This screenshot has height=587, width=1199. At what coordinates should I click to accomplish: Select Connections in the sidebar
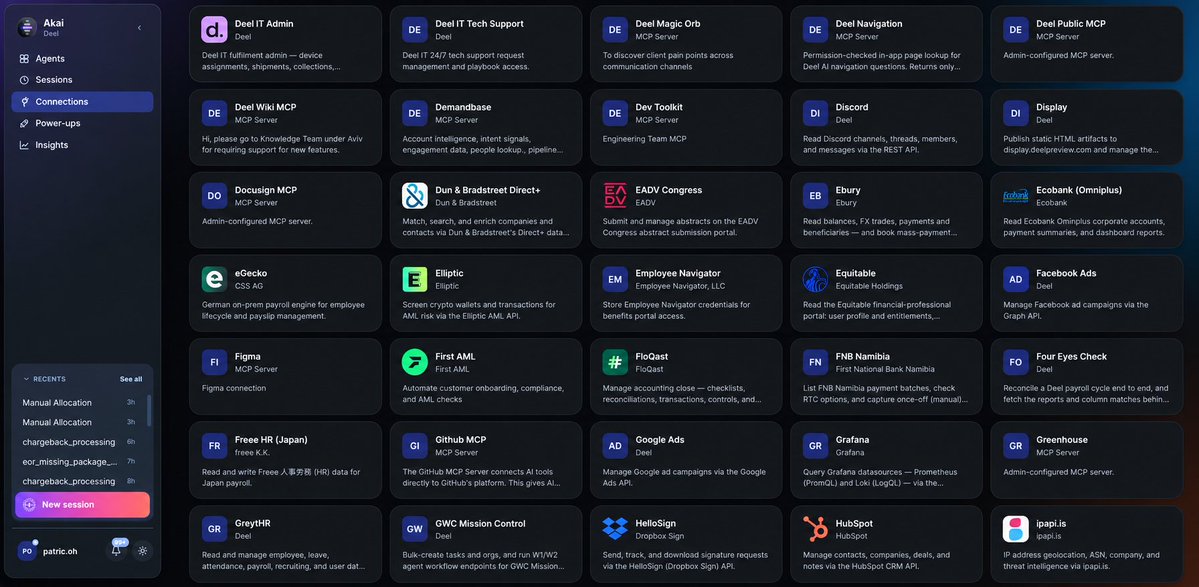(x=82, y=102)
